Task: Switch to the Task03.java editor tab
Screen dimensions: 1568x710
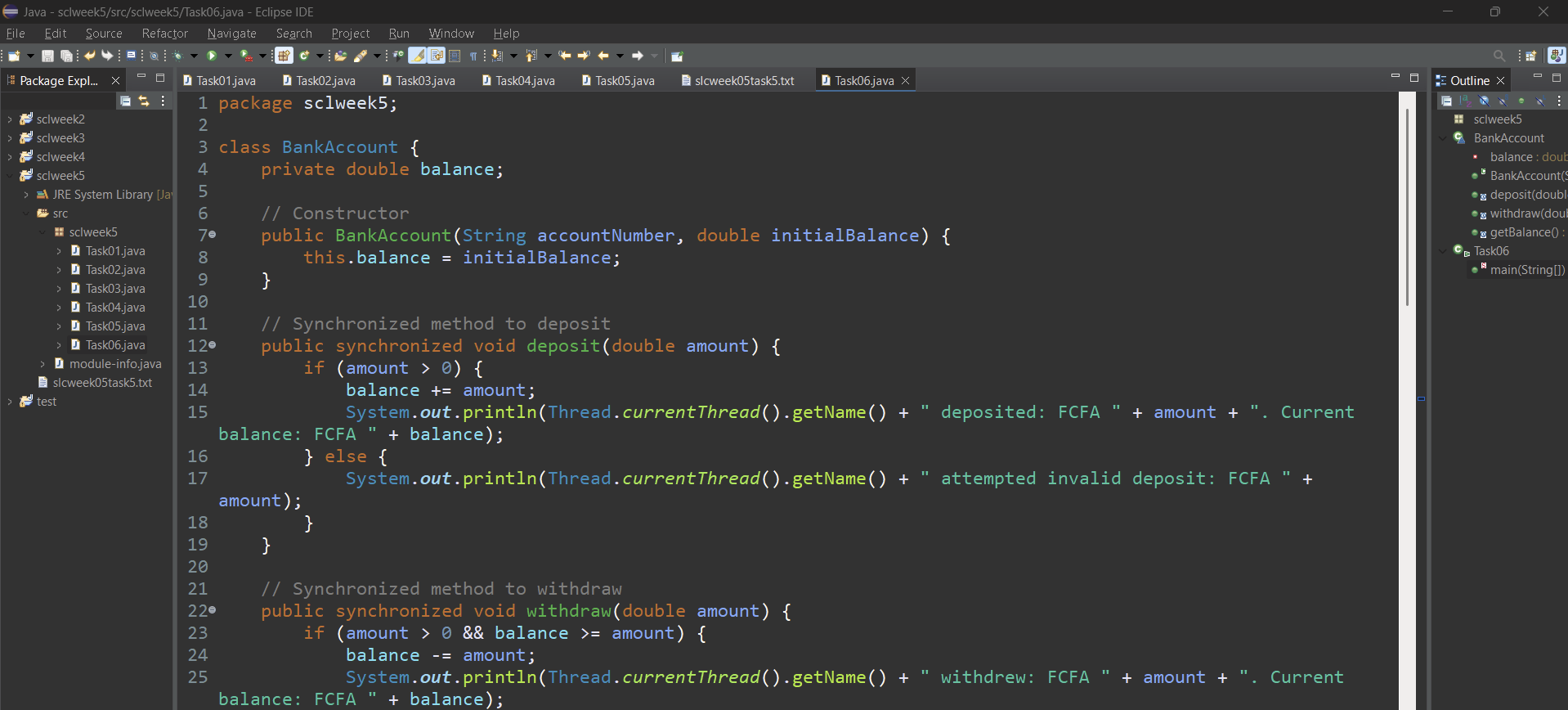Action: click(x=424, y=80)
